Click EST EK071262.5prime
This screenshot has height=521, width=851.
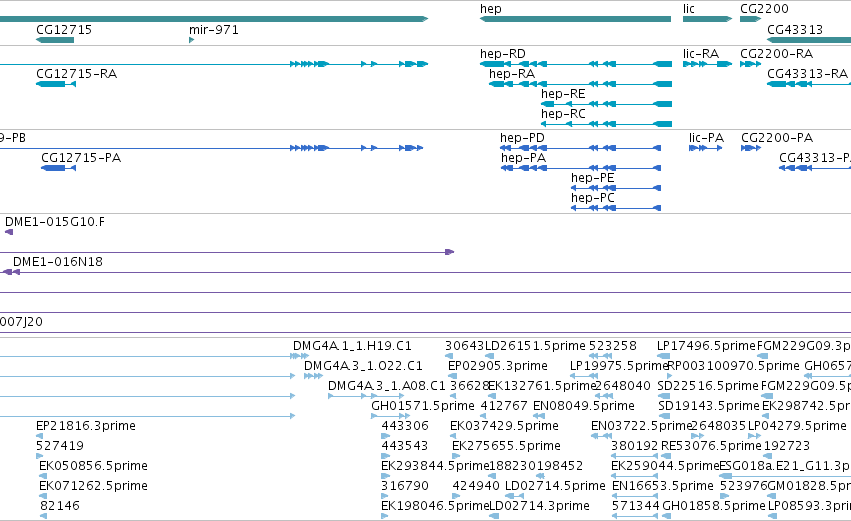tap(93, 486)
